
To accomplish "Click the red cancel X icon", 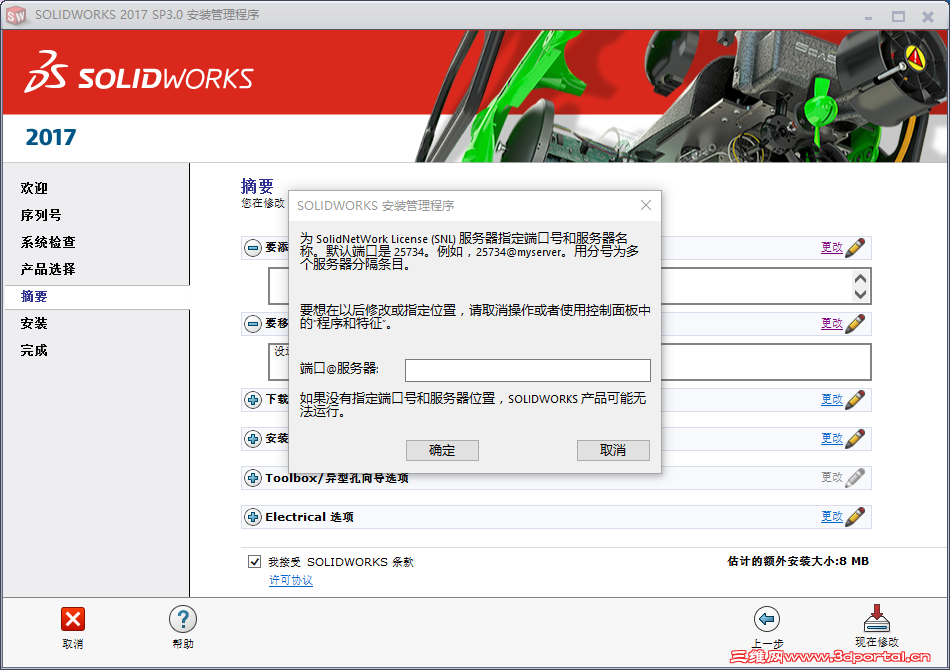I will (x=73, y=619).
